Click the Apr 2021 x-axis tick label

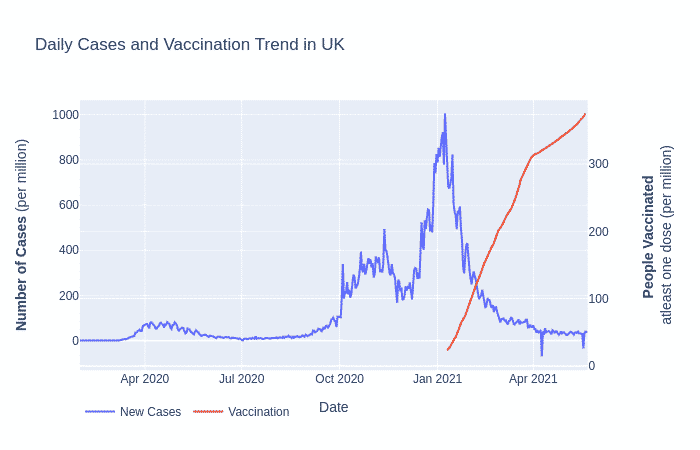coord(533,379)
